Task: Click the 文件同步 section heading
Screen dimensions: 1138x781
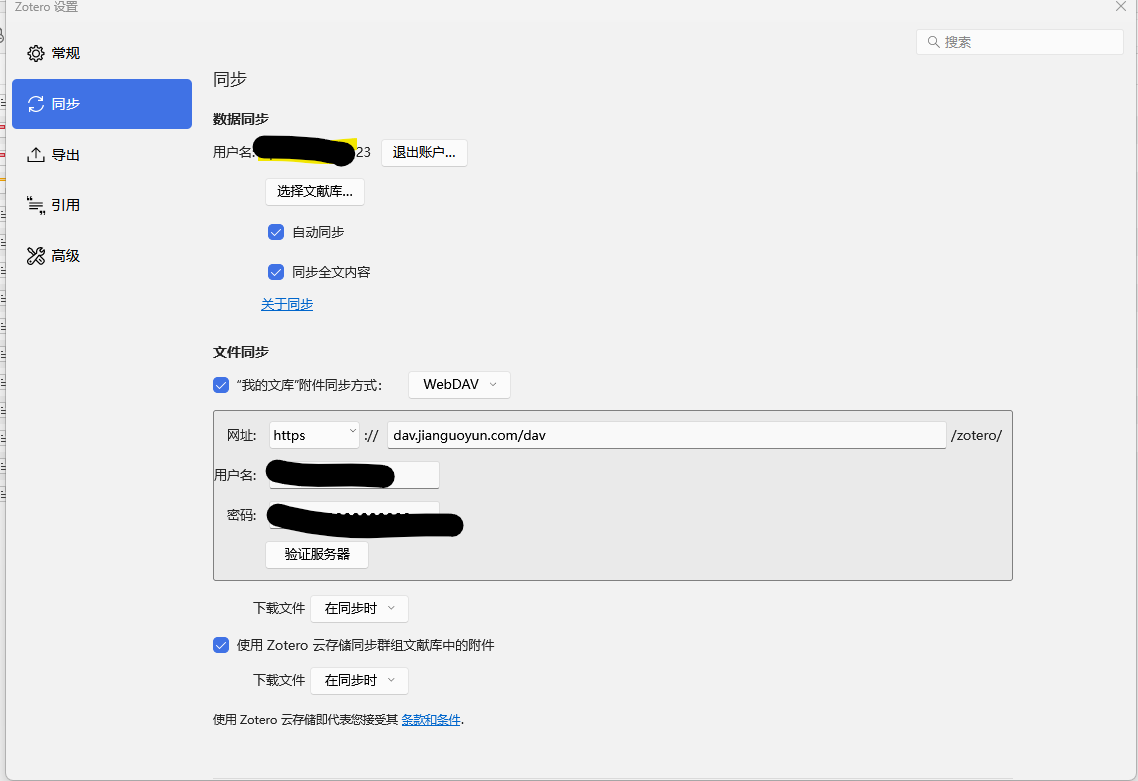Action: [x=241, y=352]
